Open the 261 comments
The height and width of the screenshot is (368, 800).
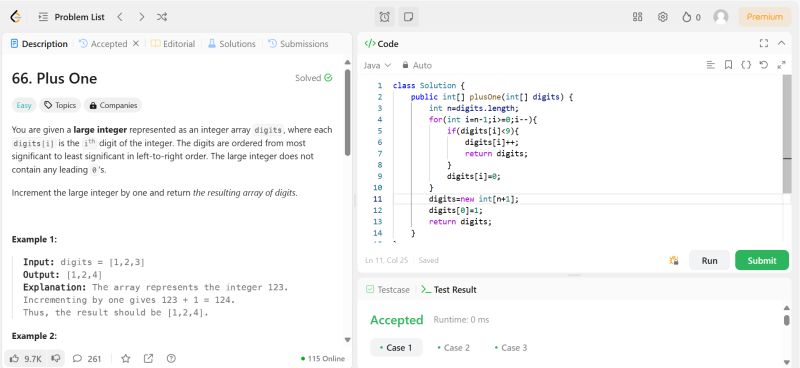point(87,359)
